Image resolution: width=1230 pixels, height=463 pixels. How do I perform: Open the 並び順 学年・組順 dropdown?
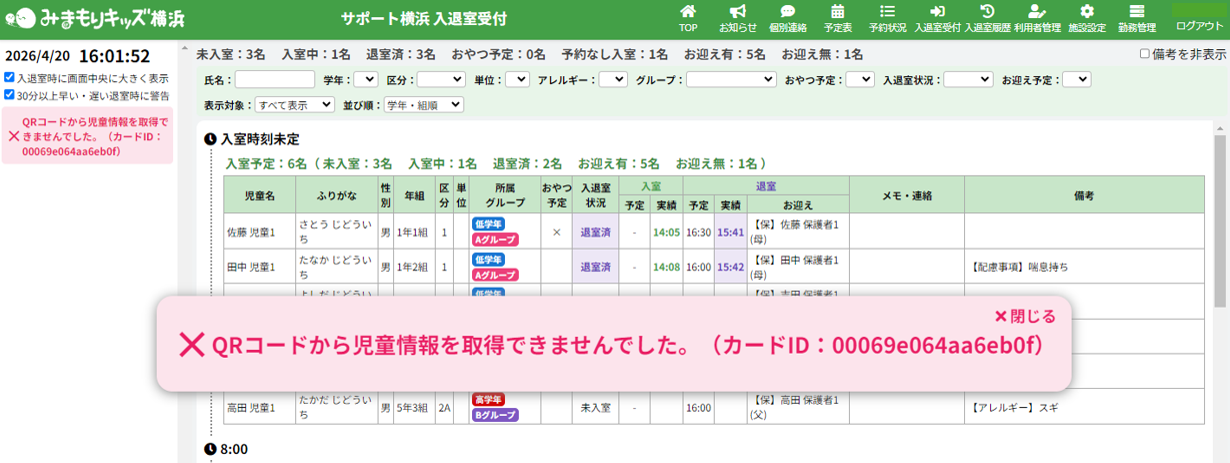pyautogui.click(x=424, y=104)
